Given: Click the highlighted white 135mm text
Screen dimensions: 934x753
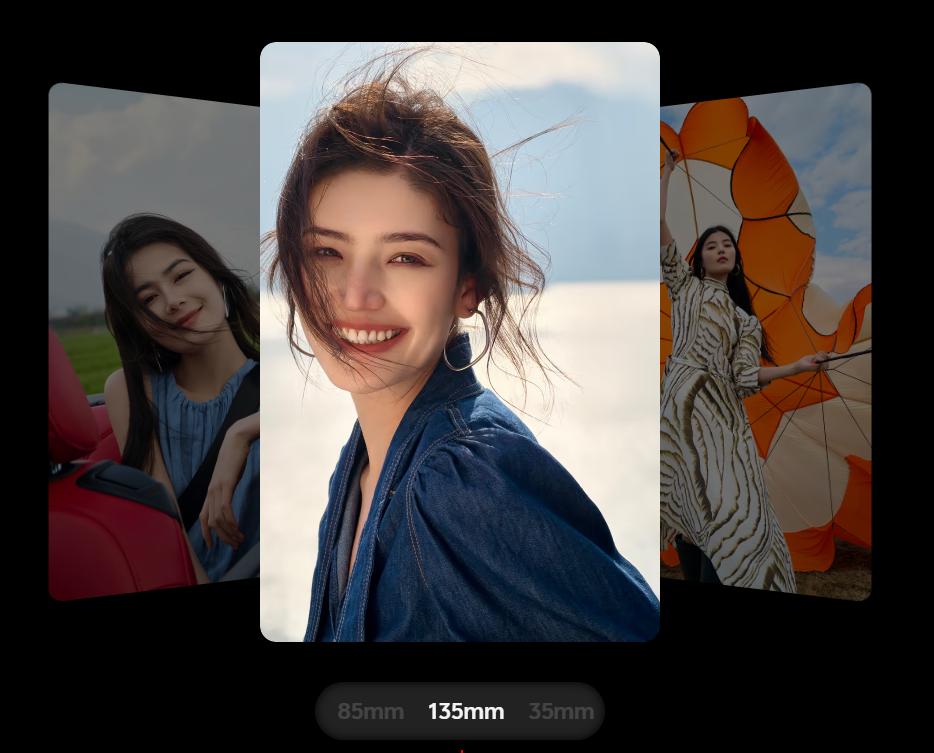Looking at the screenshot, I should point(466,712).
